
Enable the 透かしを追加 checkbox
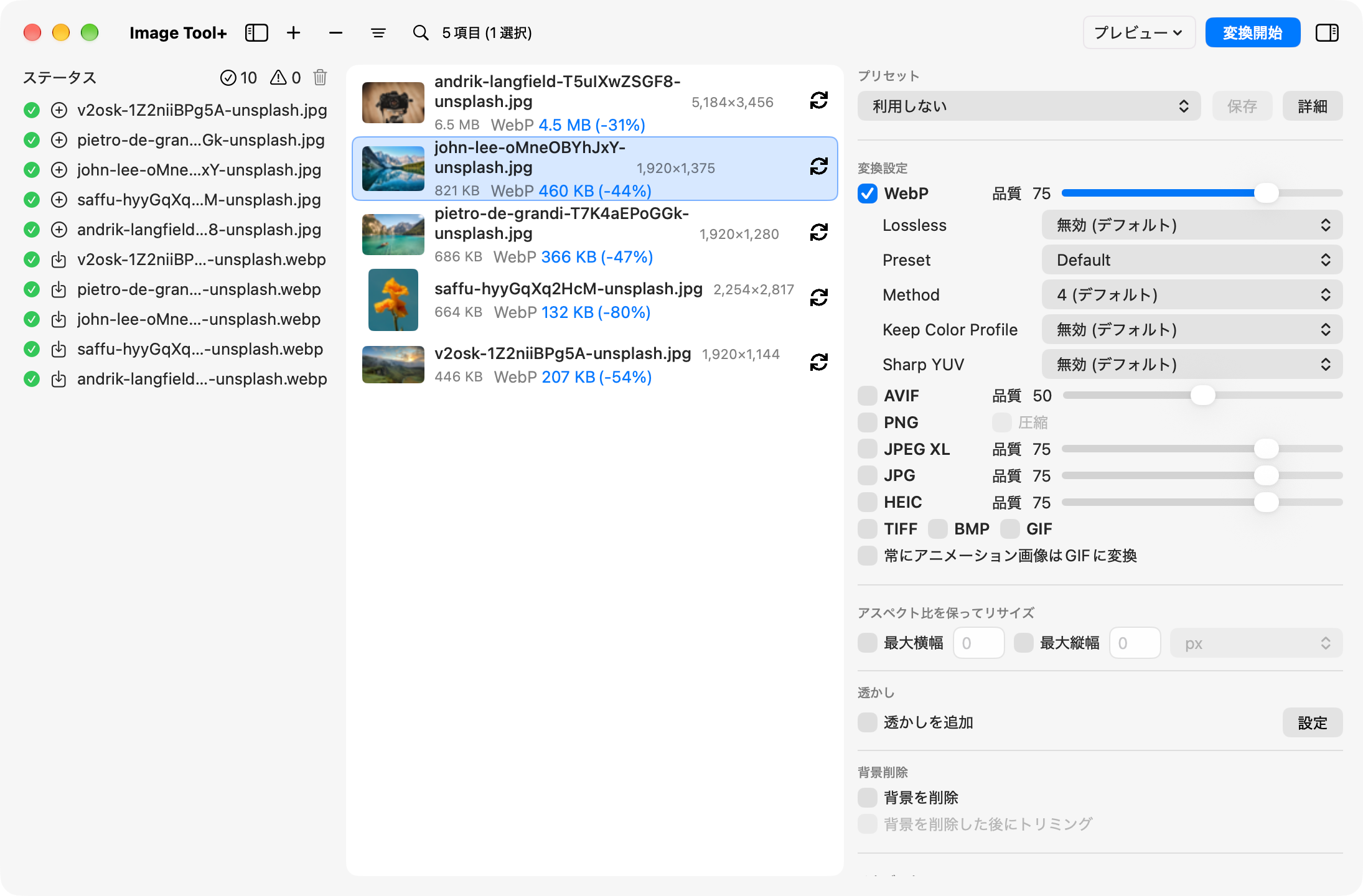868,723
